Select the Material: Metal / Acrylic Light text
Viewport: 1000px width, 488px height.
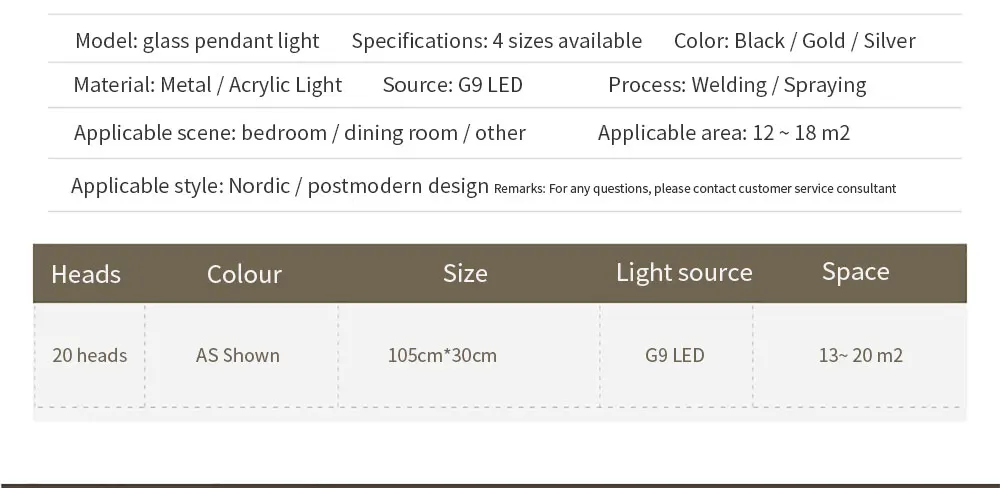pyautogui.click(x=208, y=85)
